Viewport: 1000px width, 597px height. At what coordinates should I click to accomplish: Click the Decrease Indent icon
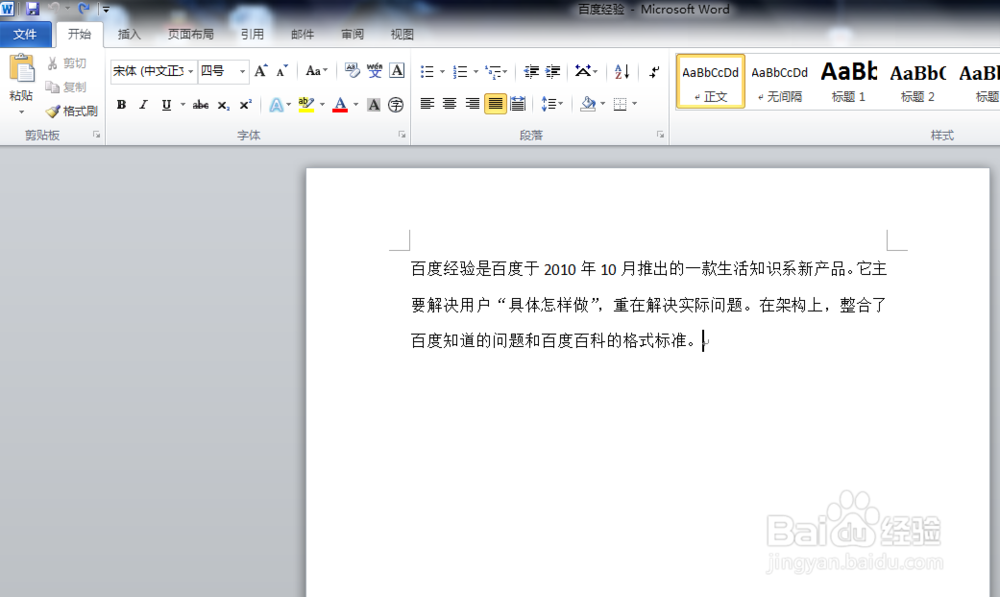coord(531,71)
